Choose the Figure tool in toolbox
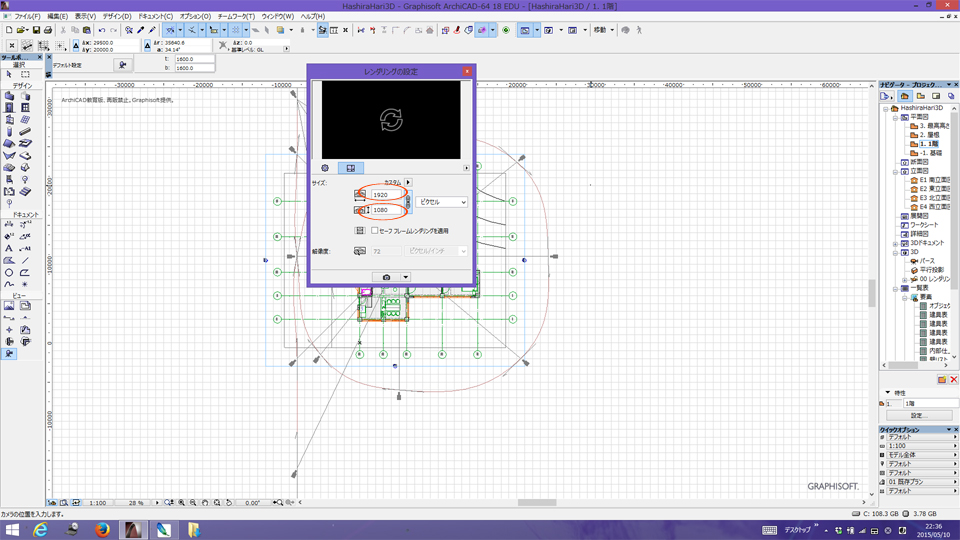960x540 pixels. click(9, 306)
